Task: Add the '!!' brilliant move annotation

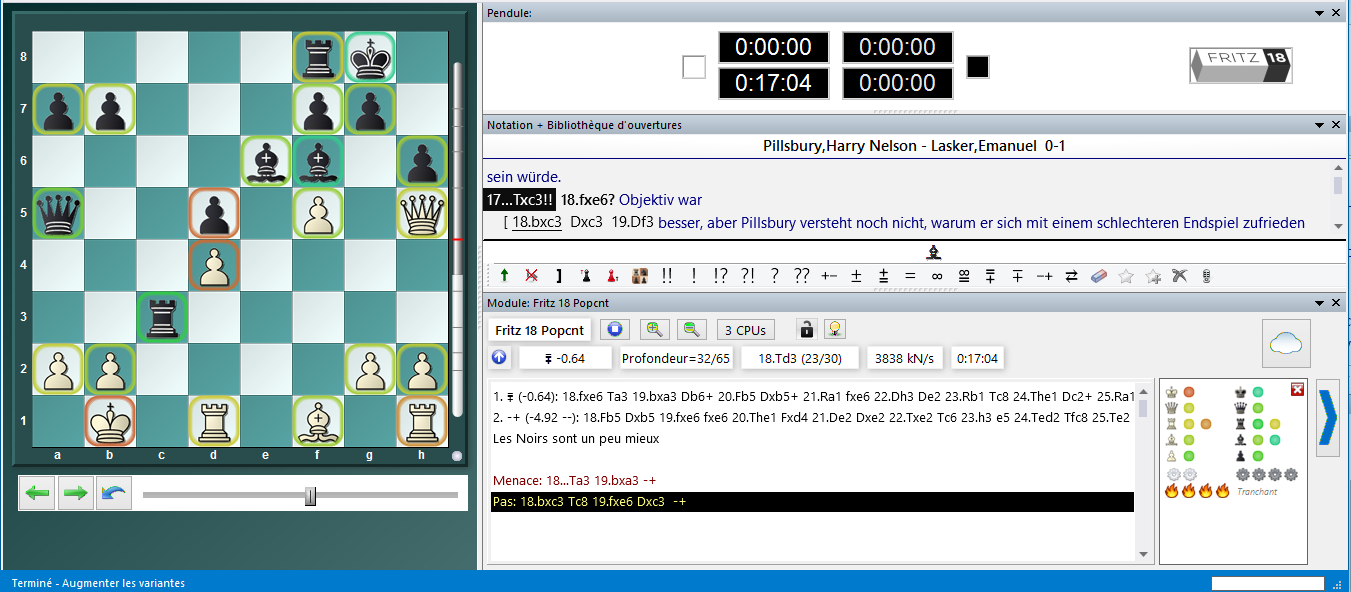Action: click(667, 275)
